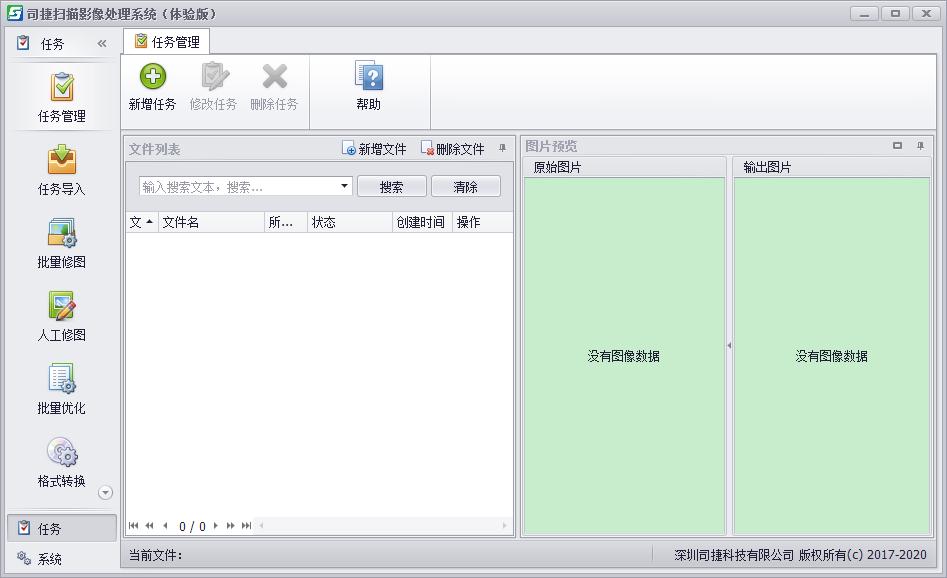The image size is (947, 578).
Task: Open 批量优化 in the sidebar
Action: pos(62,389)
